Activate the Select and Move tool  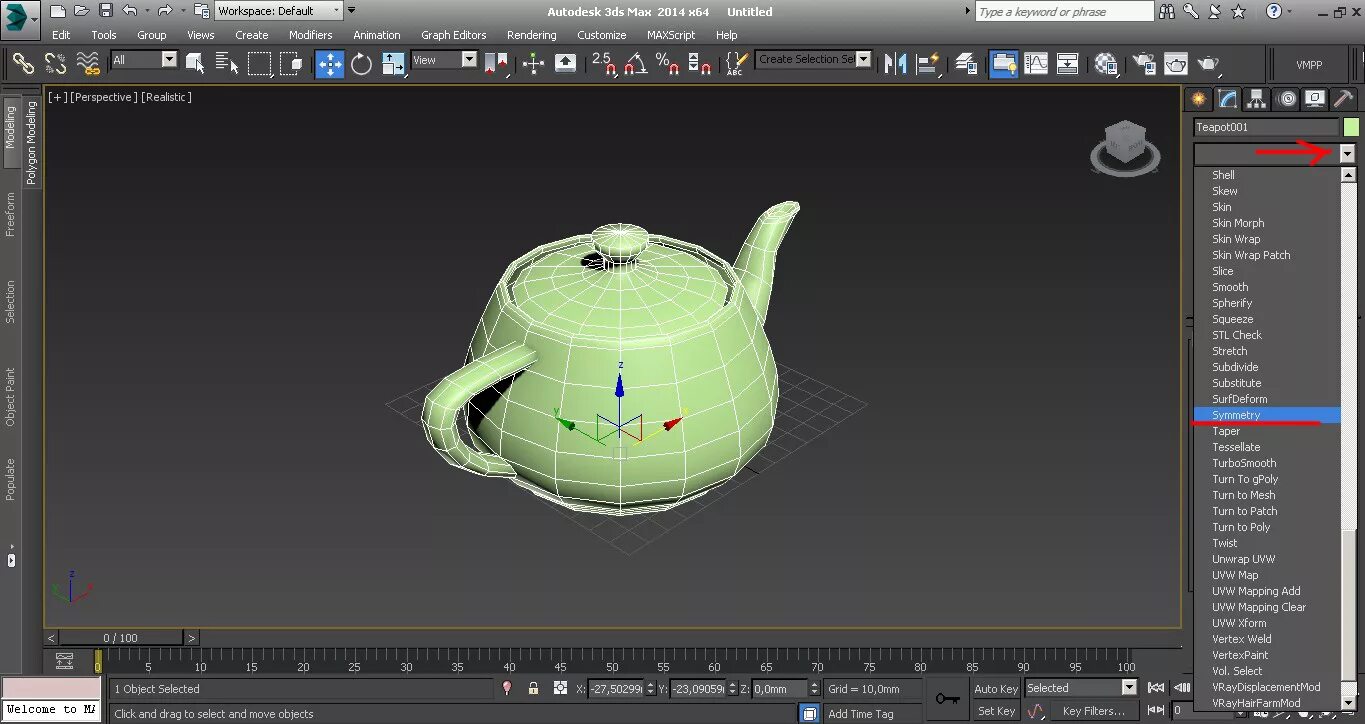point(329,64)
